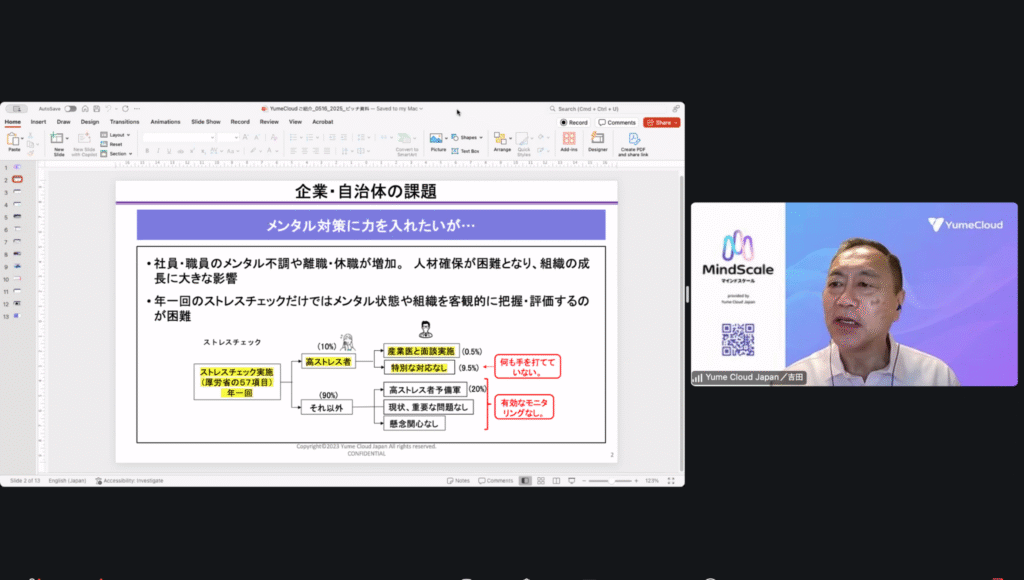
Task: Open the Add-ins icon
Action: (569, 138)
